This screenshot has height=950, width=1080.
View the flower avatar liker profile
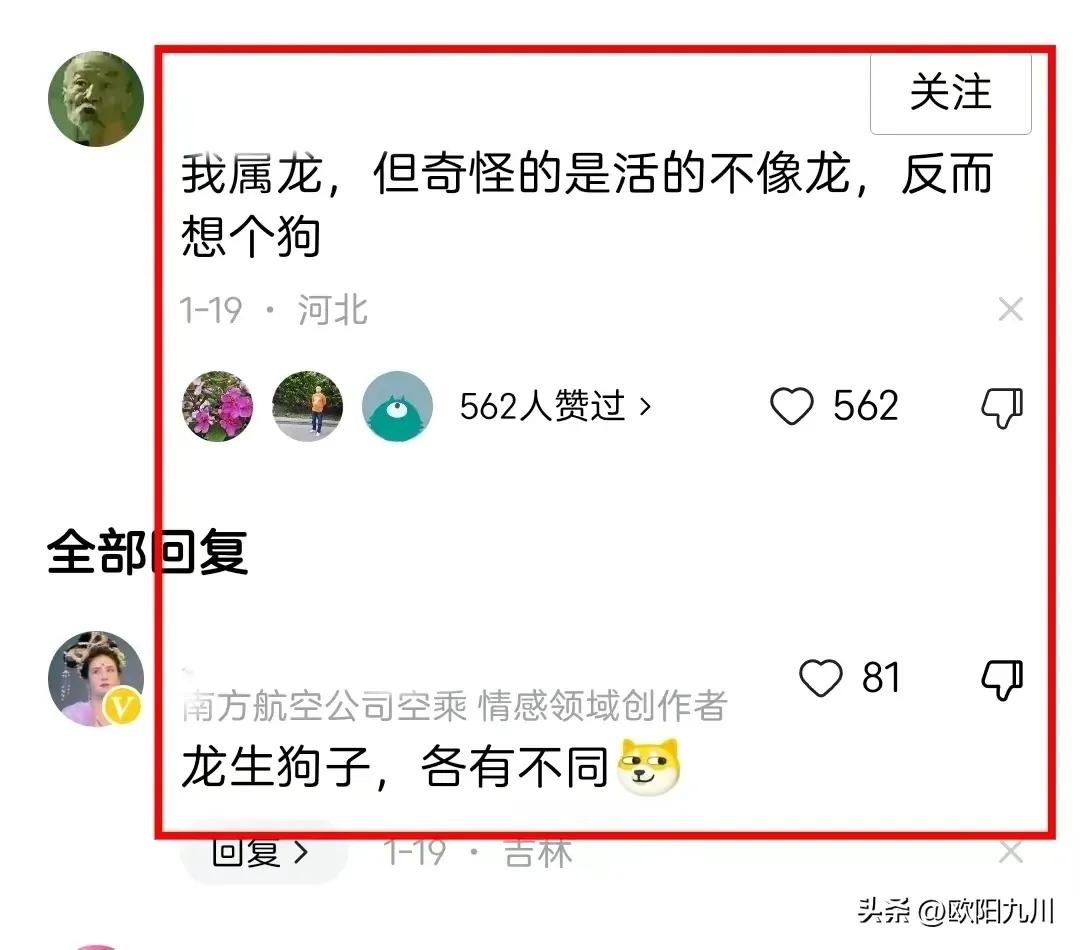coord(218,406)
